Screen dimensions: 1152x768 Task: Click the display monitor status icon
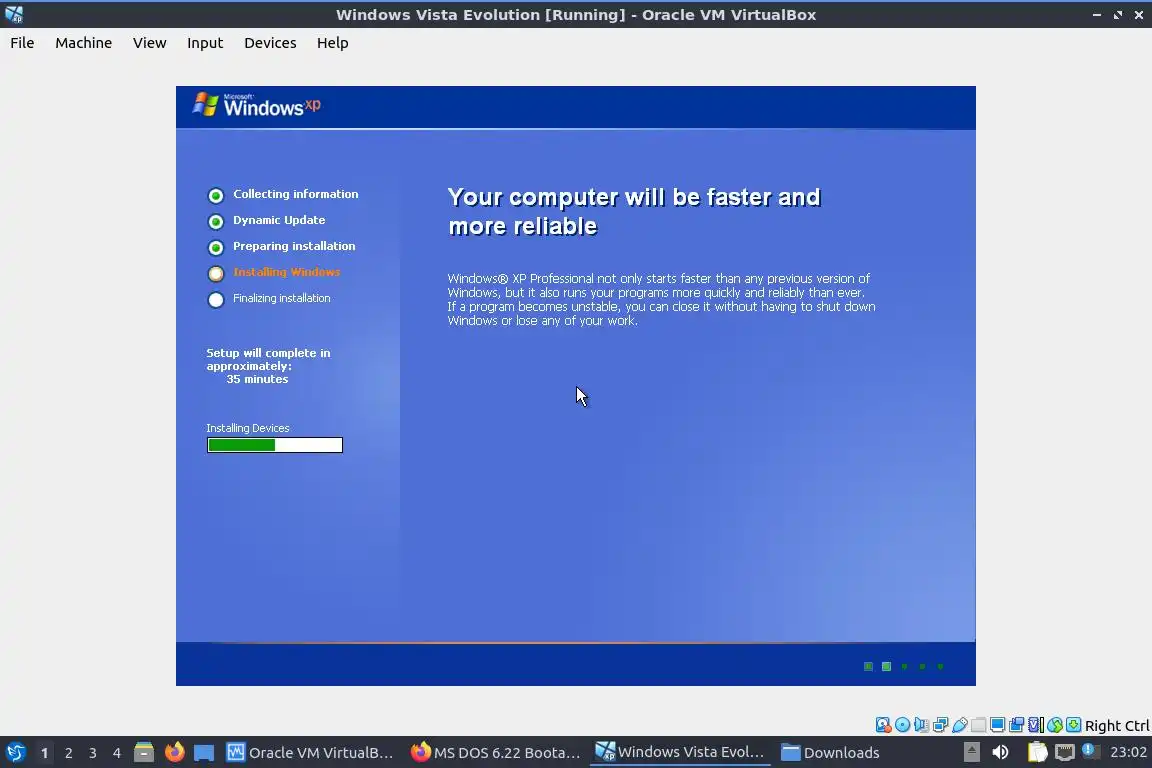(x=998, y=725)
